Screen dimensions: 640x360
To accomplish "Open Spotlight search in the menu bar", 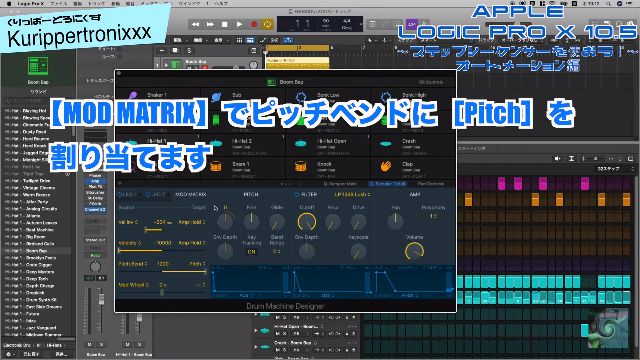I will point(608,3).
